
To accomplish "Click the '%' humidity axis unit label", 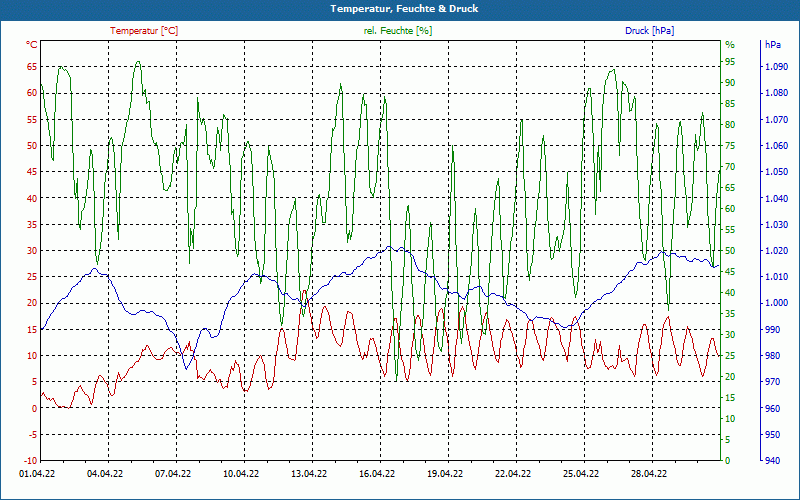I will tap(730, 45).
